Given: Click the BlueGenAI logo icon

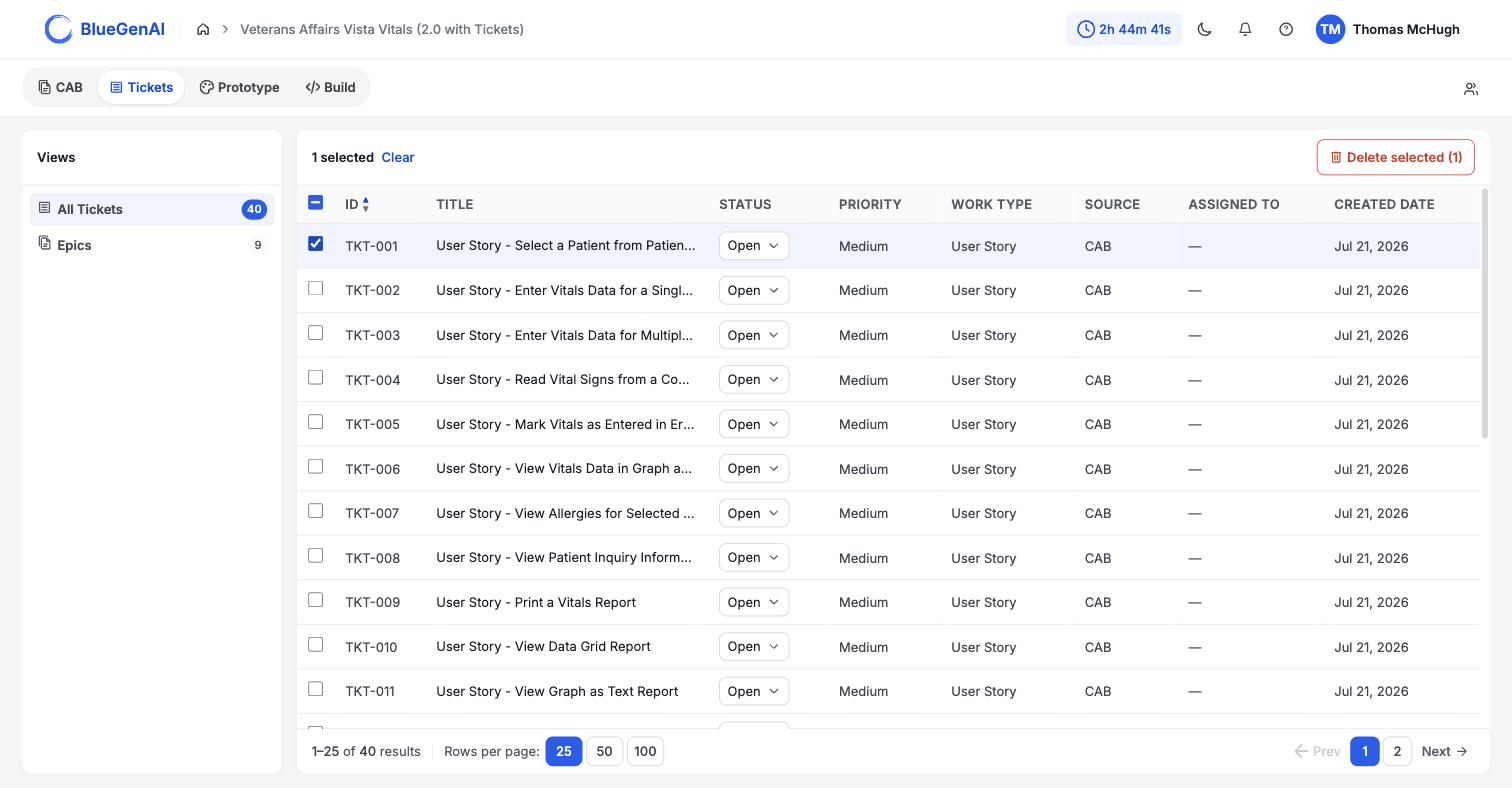Looking at the screenshot, I should pyautogui.click(x=59, y=29).
